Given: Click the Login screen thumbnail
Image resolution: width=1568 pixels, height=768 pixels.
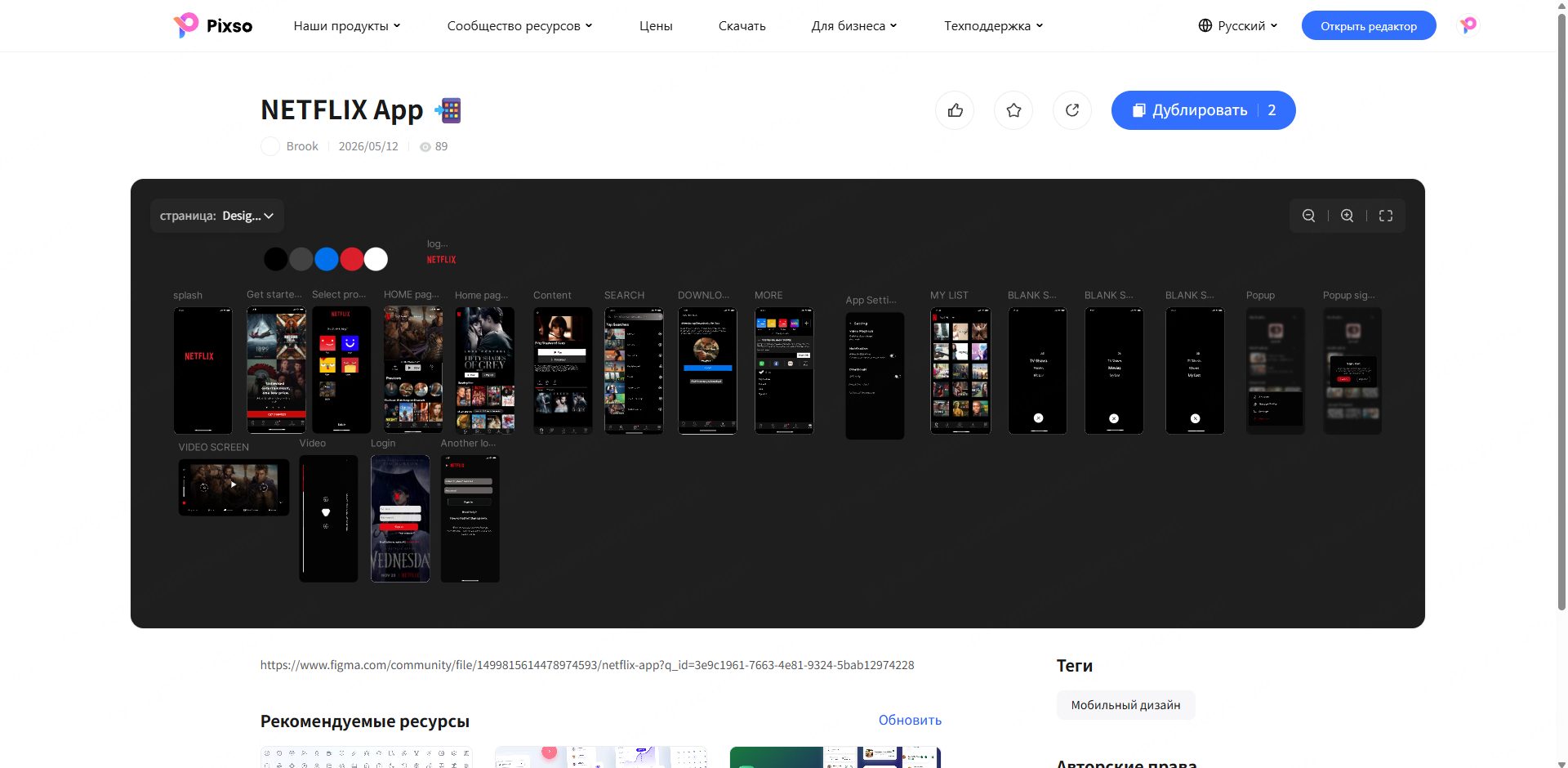Looking at the screenshot, I should (400, 519).
